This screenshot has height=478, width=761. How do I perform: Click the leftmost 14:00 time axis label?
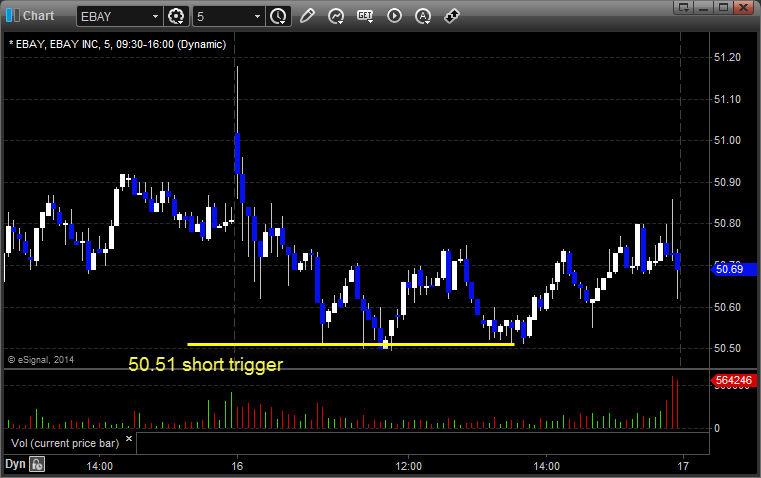[99, 466]
